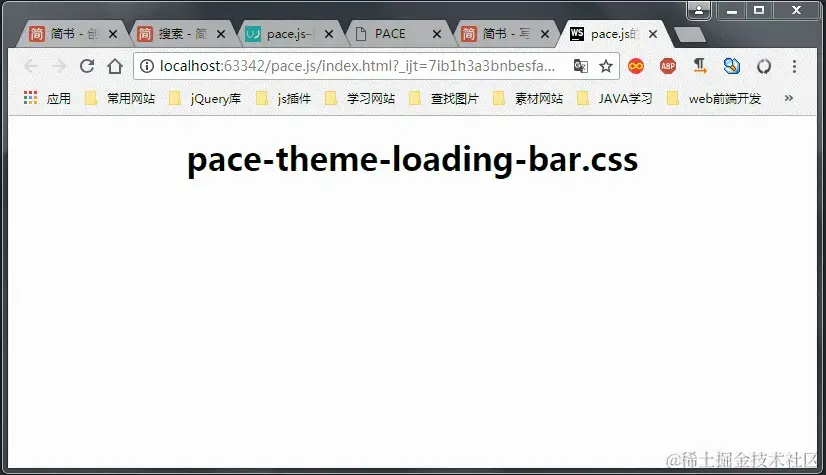The height and width of the screenshot is (475, 826).
Task: Reload the current page
Action: pyautogui.click(x=87, y=66)
